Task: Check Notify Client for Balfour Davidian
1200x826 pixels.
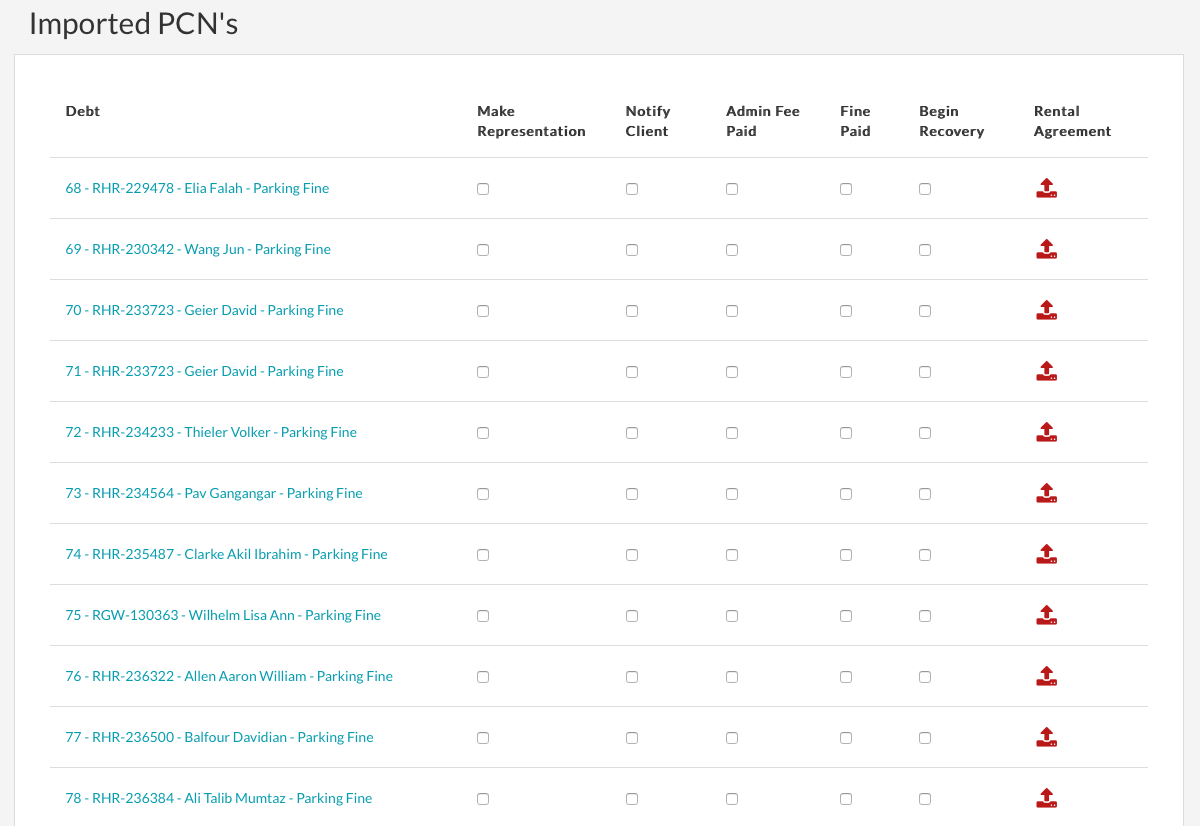Action: [x=632, y=738]
